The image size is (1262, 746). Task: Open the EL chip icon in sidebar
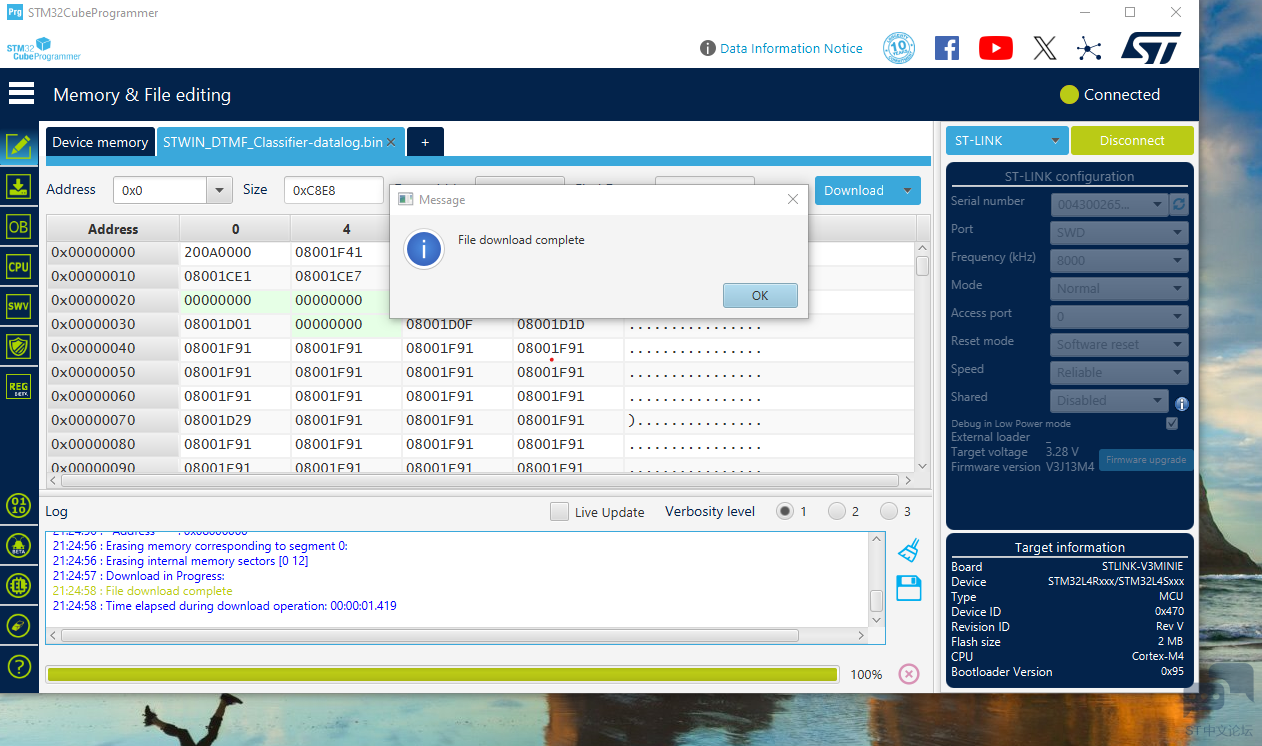coord(19,585)
